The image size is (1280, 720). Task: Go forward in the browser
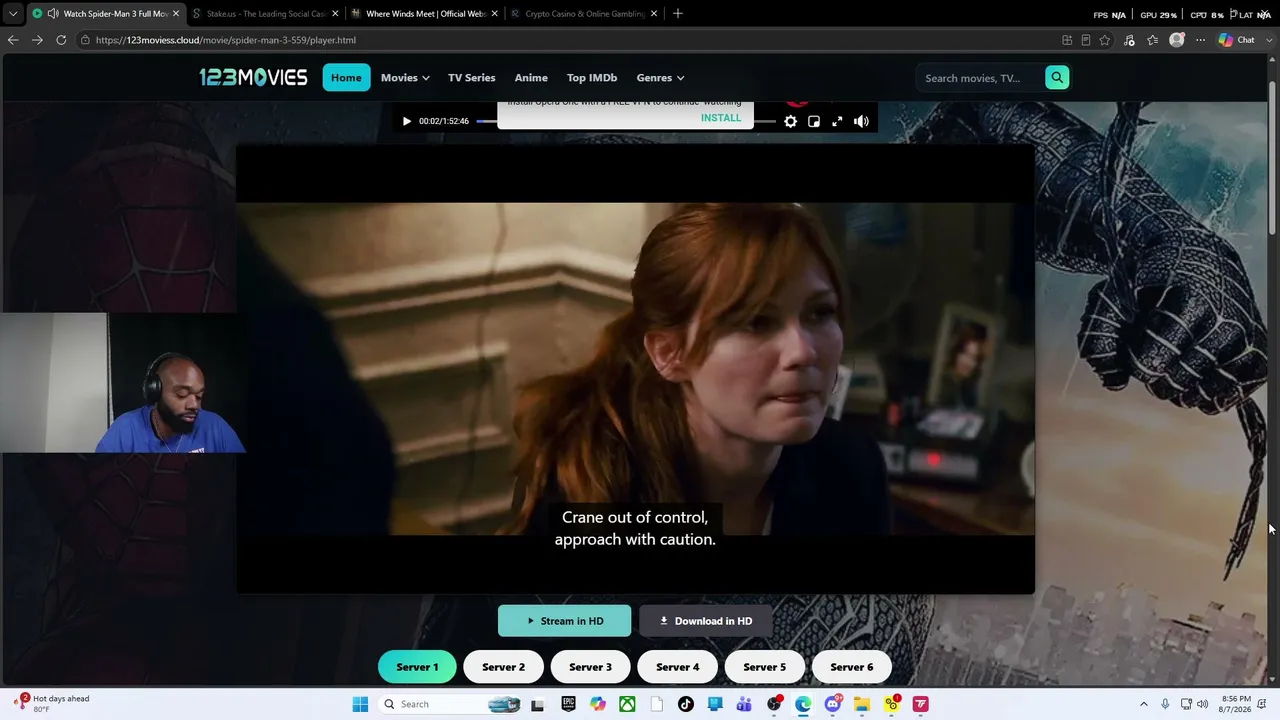point(37,40)
